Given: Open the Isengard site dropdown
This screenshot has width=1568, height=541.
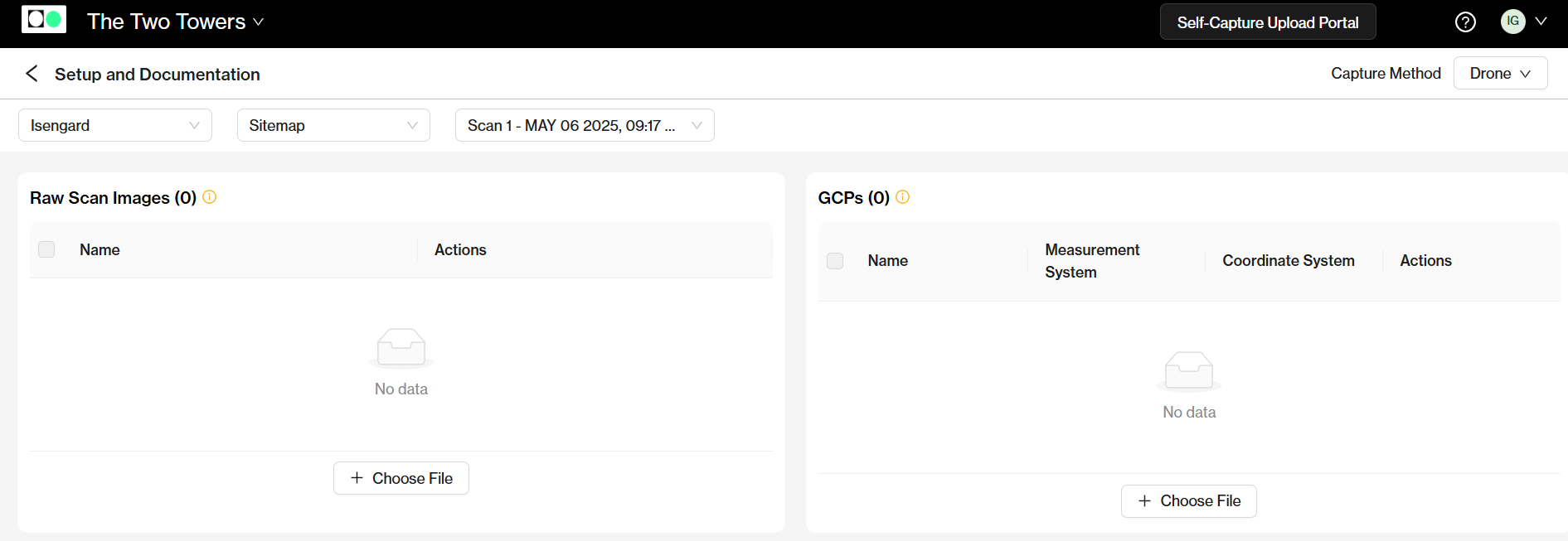Looking at the screenshot, I should [115, 125].
